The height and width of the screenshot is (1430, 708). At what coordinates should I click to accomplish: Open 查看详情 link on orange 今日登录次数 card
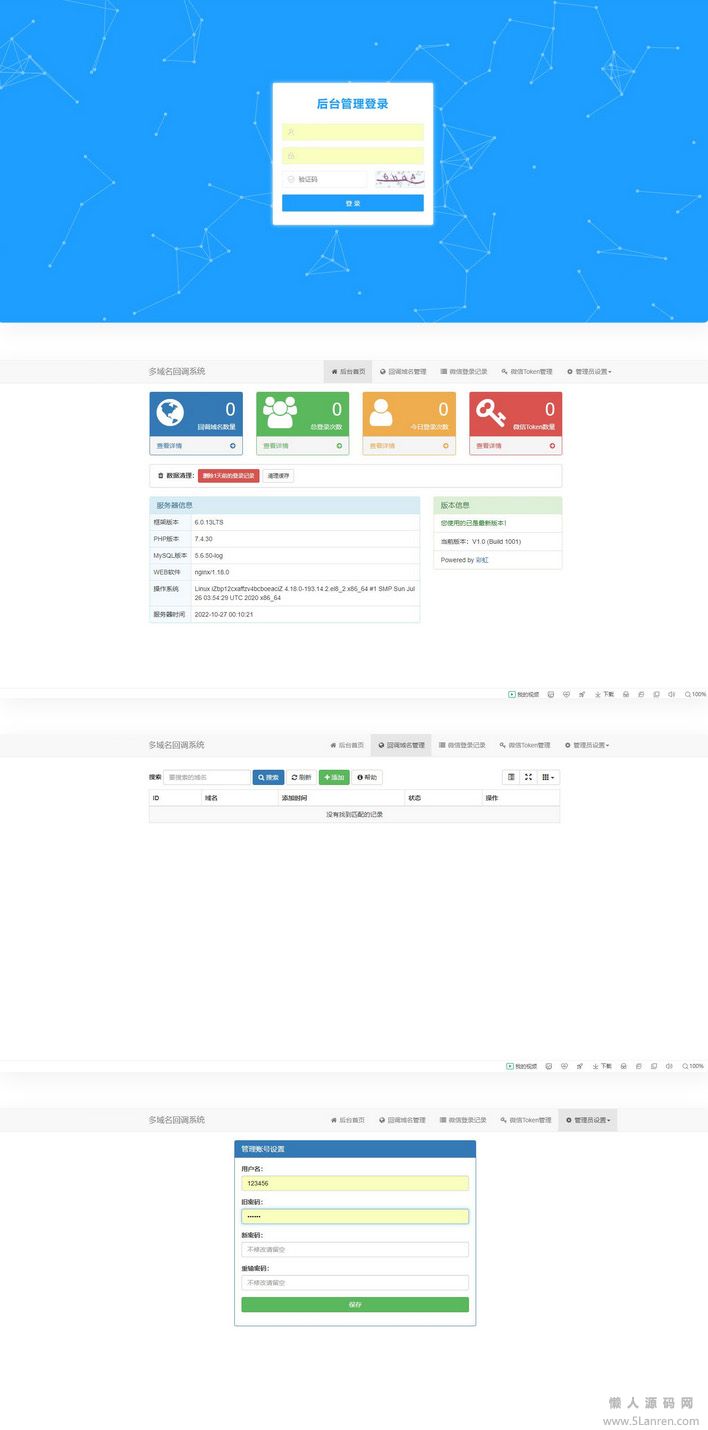click(x=382, y=446)
